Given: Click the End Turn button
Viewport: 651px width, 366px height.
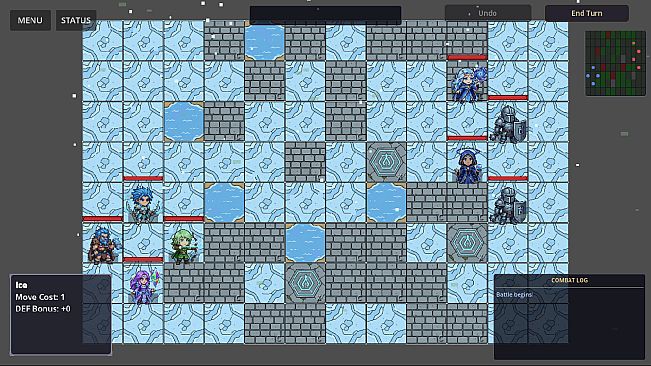Looking at the screenshot, I should point(587,13).
